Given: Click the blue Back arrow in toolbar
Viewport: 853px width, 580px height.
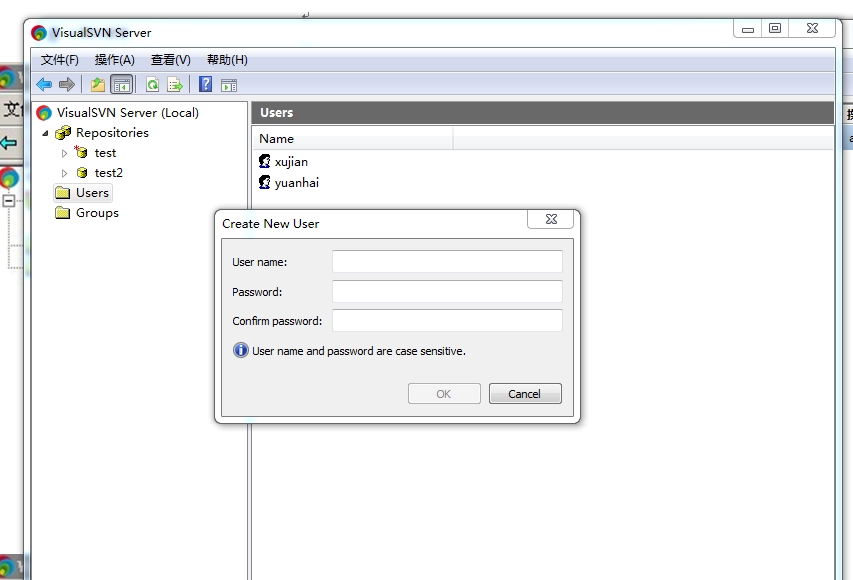Looking at the screenshot, I should tap(44, 84).
